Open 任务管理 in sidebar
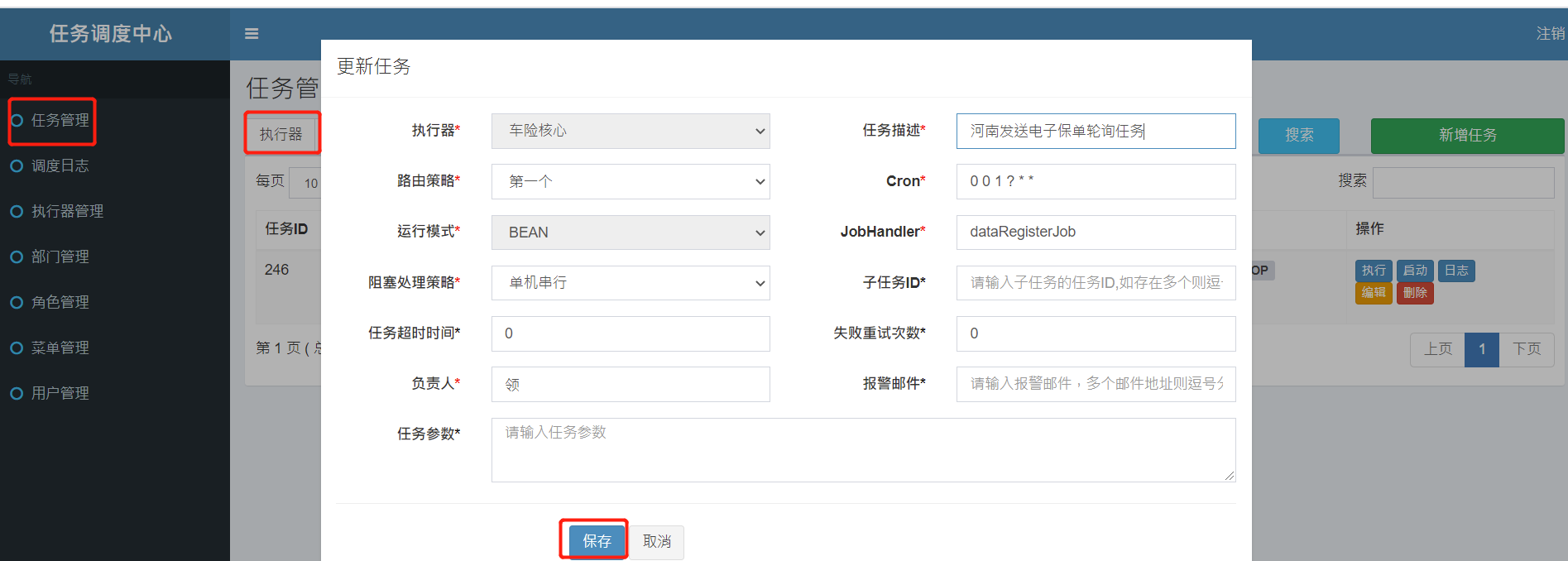The image size is (1568, 561). [60, 121]
